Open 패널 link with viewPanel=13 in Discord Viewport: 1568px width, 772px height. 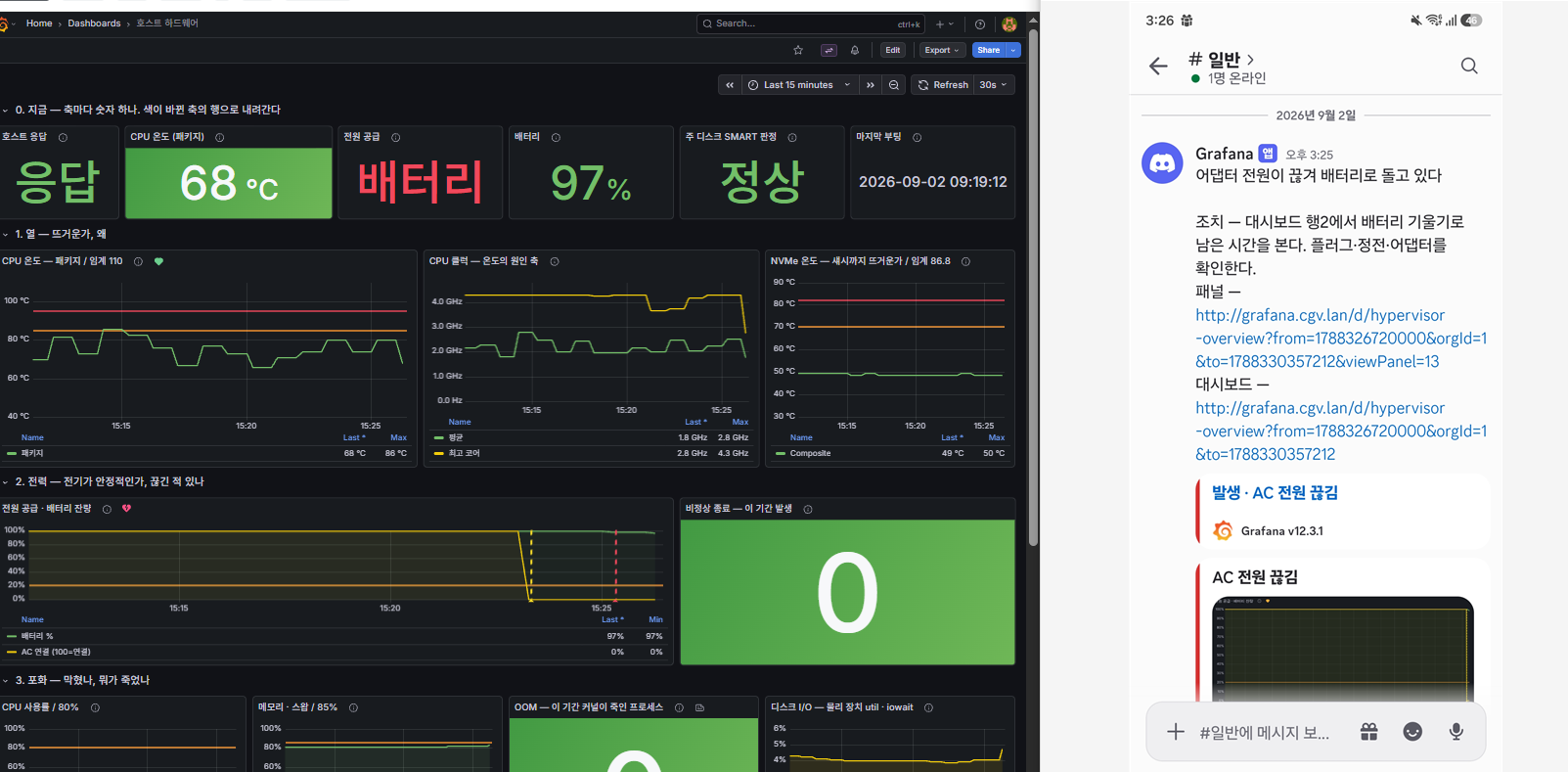pyautogui.click(x=1341, y=339)
